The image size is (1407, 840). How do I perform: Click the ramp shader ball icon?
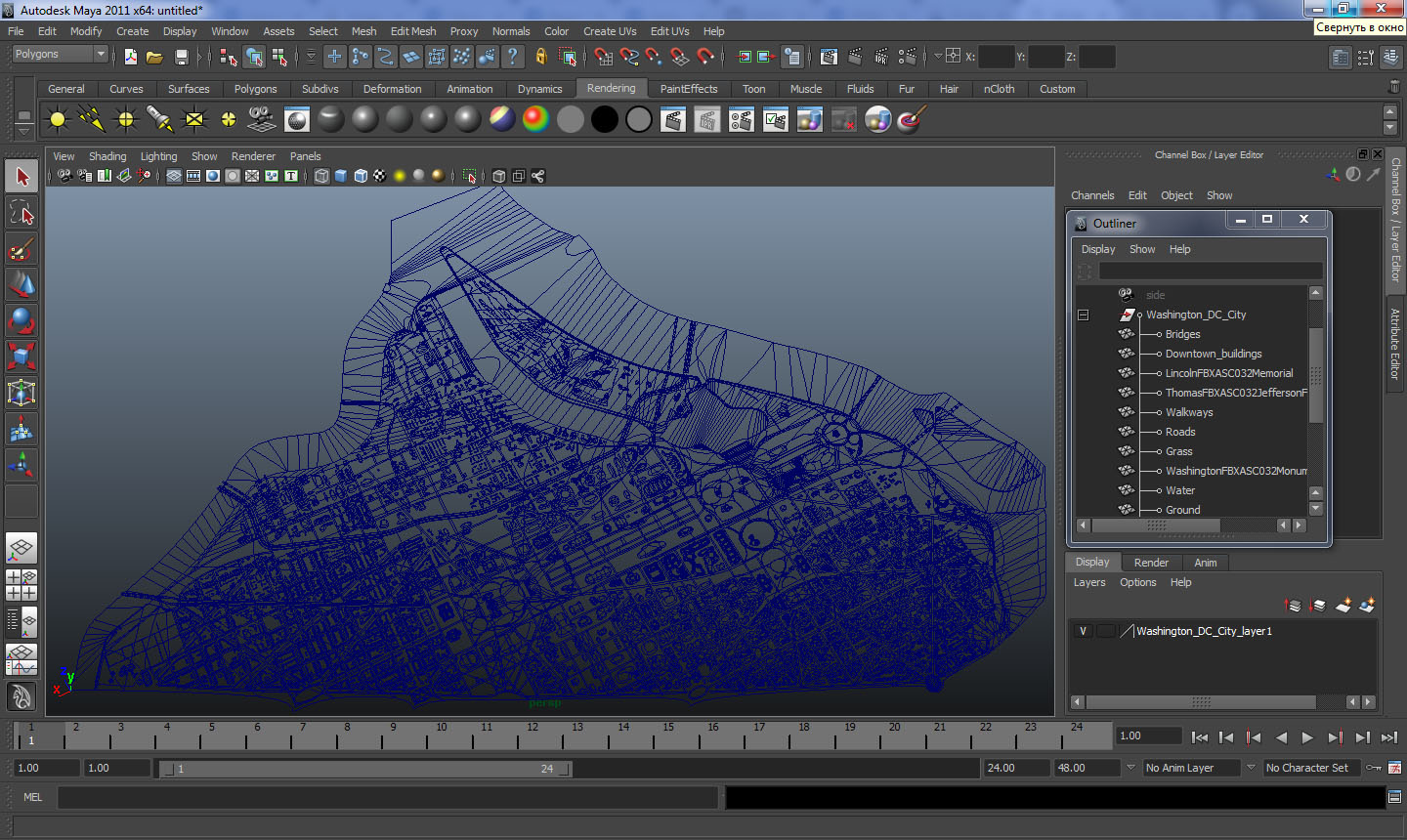(x=536, y=120)
